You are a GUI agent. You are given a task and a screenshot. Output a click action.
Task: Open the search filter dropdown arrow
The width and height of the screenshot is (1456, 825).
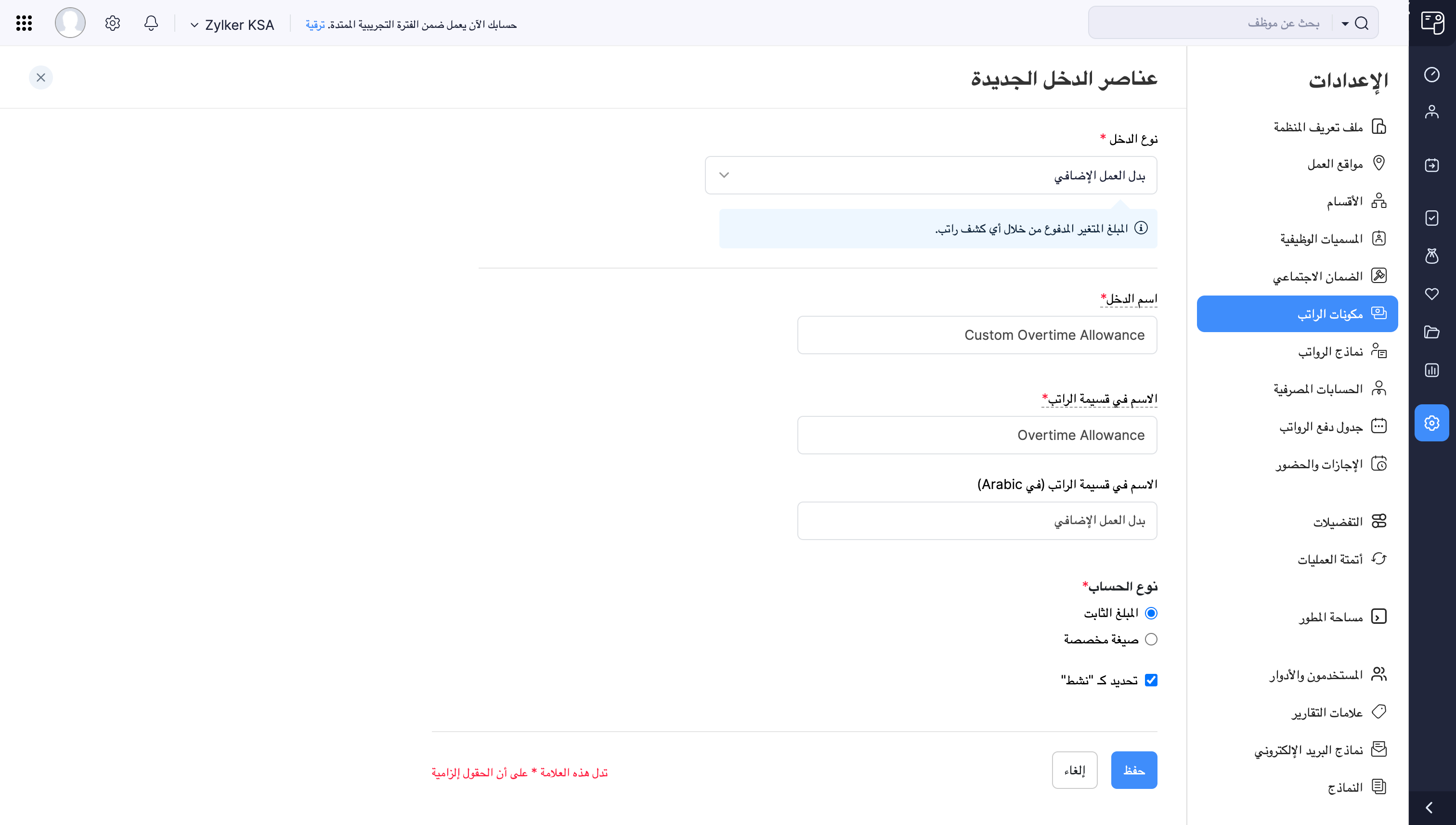(1345, 23)
